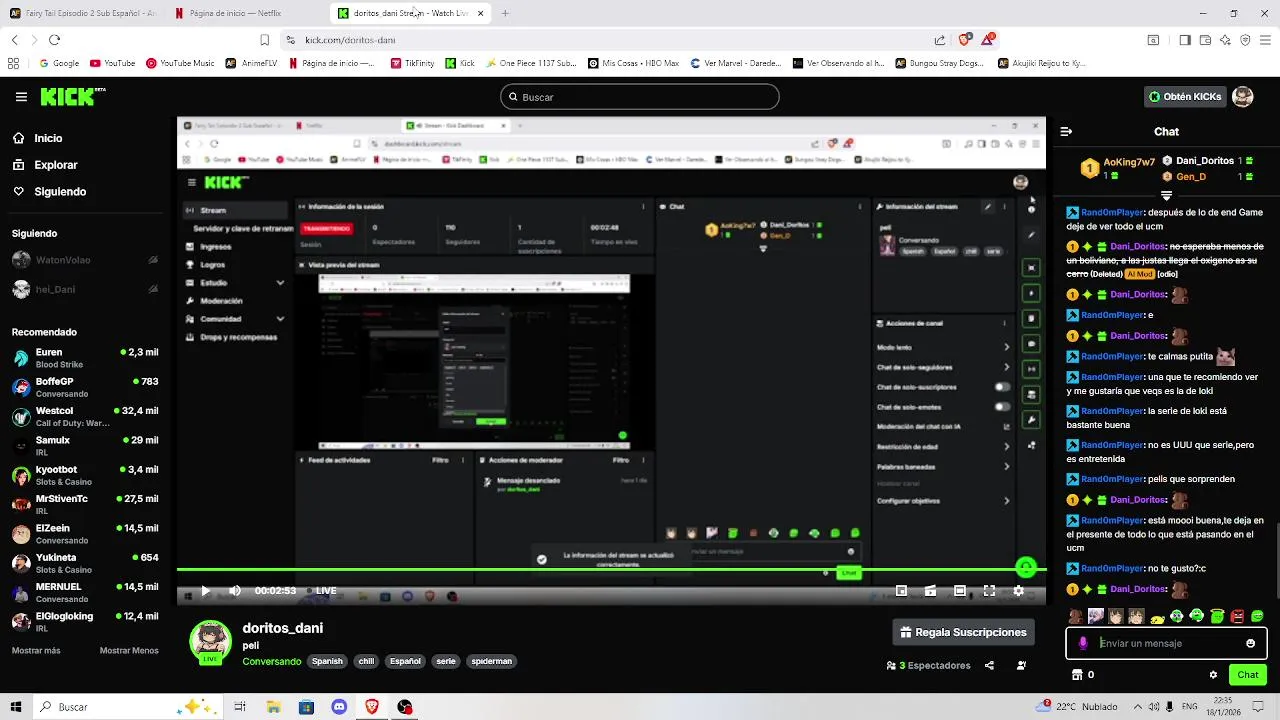Screen dimensions: 1280x720
Task: Go to Inicio in sidebar
Action: pos(38,138)
